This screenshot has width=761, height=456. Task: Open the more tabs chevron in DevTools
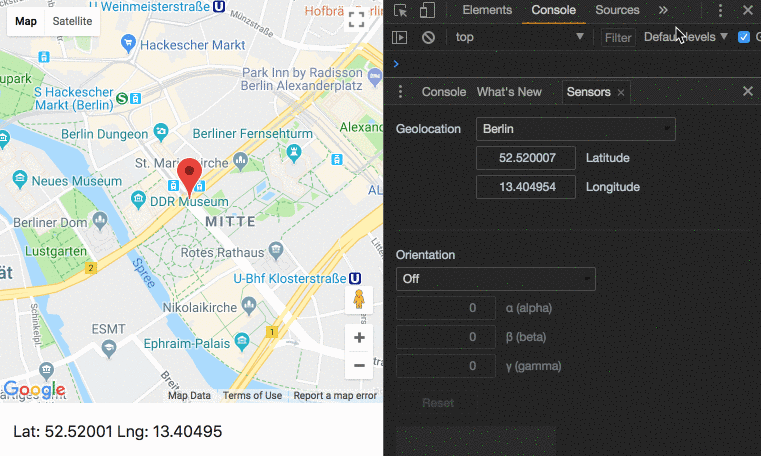663,10
